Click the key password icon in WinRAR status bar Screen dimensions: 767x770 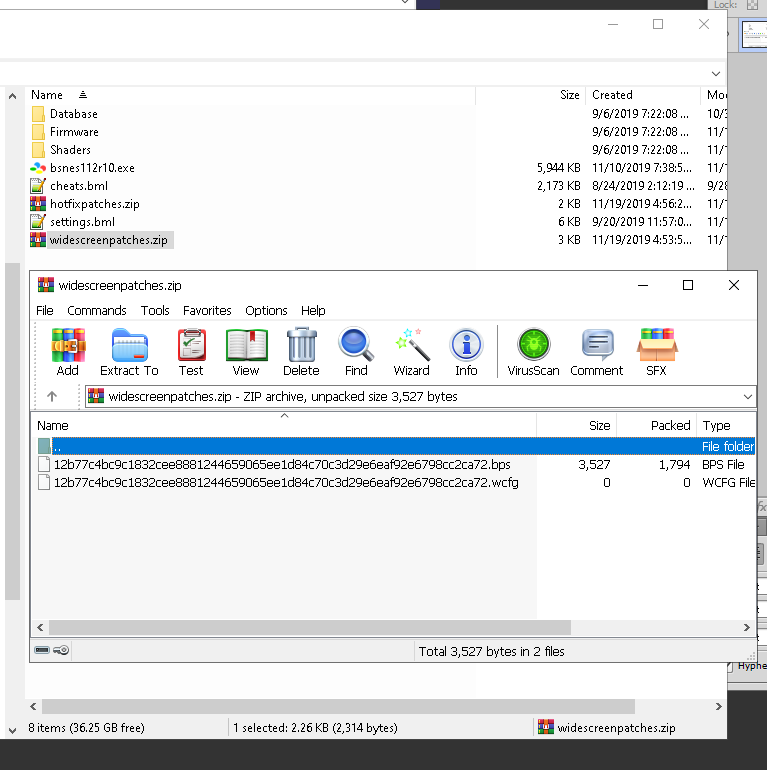tap(61, 650)
